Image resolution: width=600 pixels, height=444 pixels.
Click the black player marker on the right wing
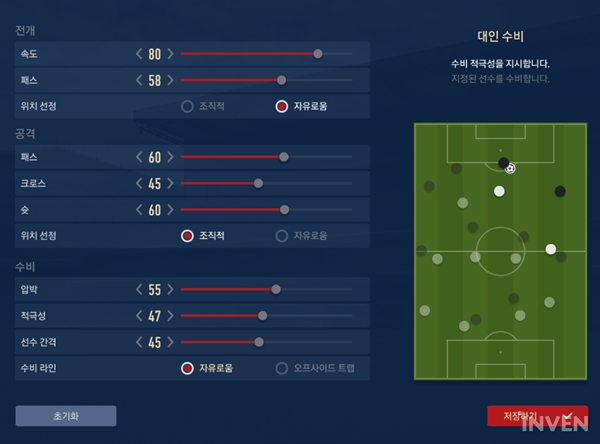(x=560, y=191)
